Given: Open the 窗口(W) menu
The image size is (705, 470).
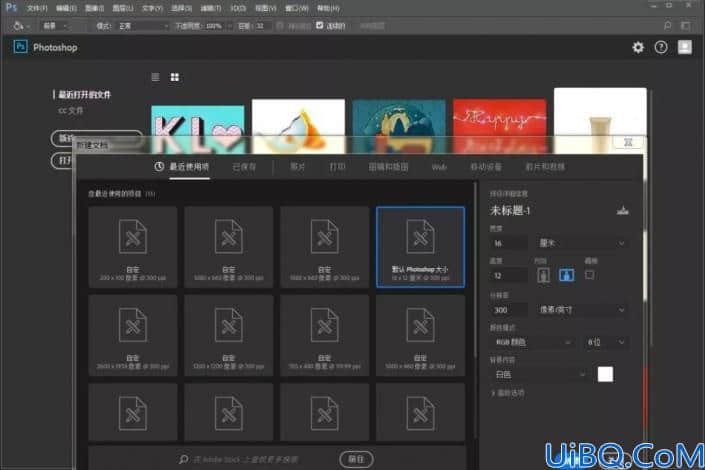Looking at the screenshot, I should click(x=297, y=8).
